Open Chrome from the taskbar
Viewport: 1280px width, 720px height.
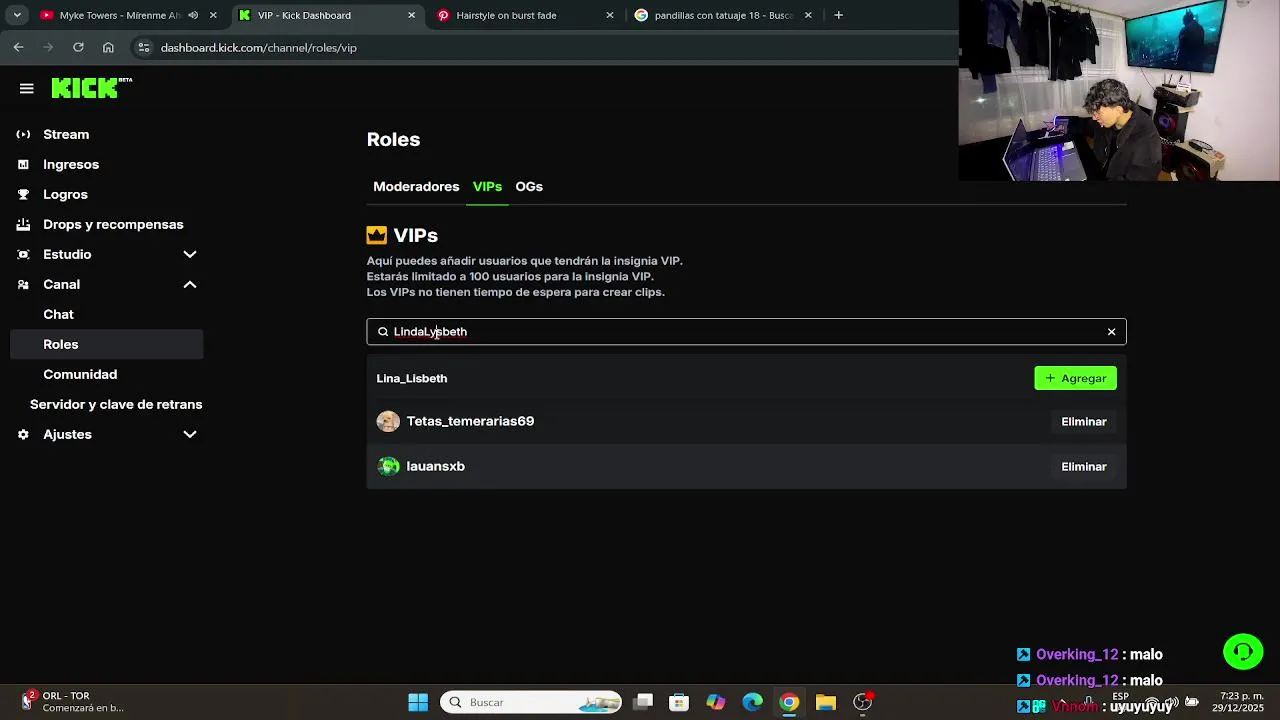(789, 702)
